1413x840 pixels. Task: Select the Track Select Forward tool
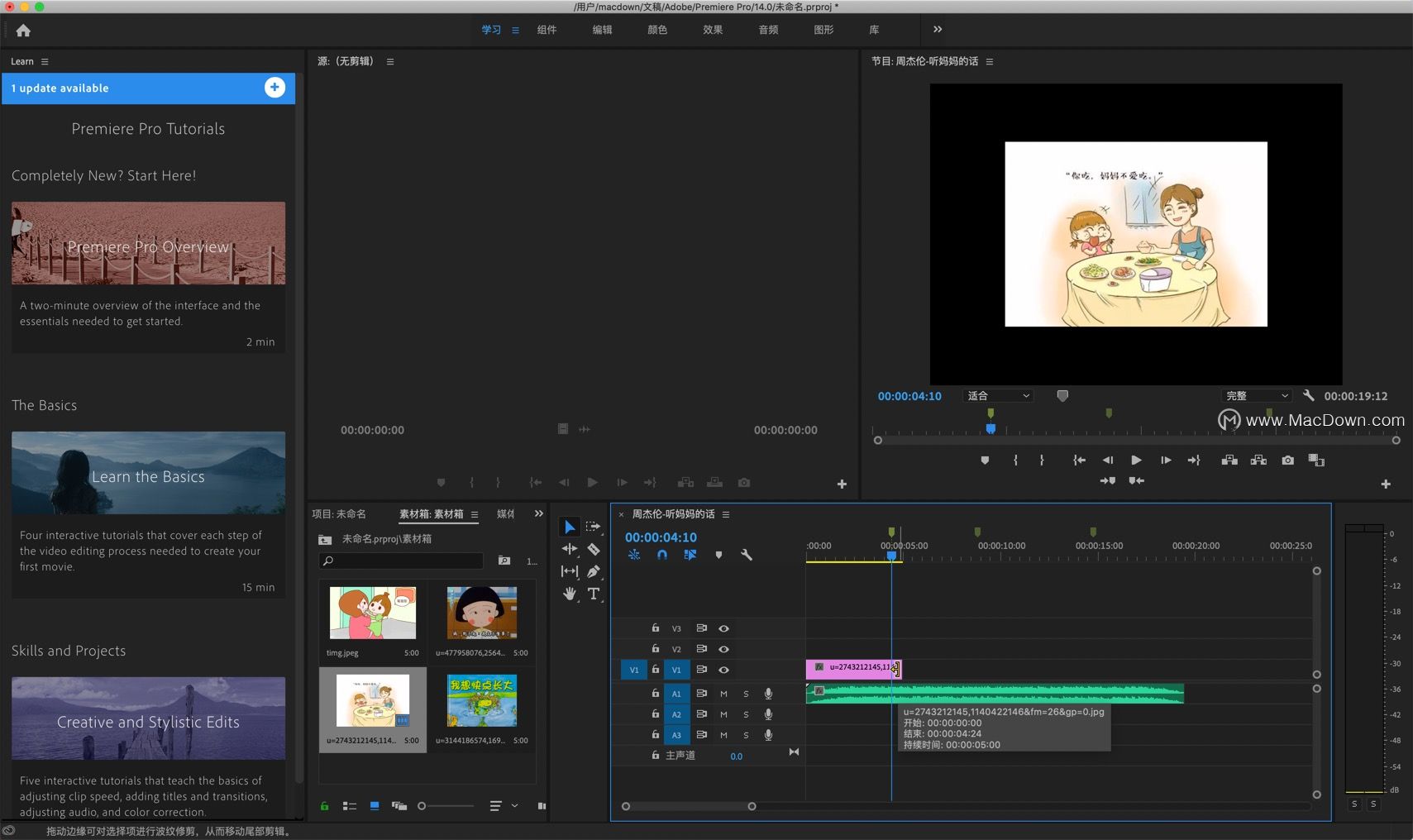click(593, 527)
